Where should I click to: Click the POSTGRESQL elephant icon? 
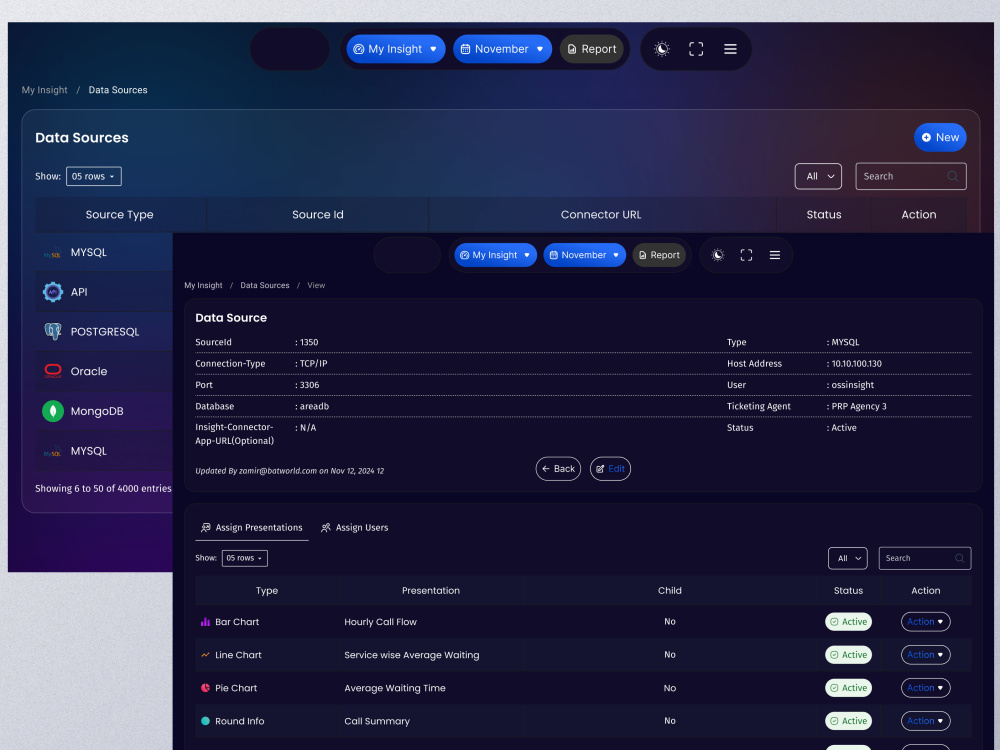pyautogui.click(x=53, y=332)
